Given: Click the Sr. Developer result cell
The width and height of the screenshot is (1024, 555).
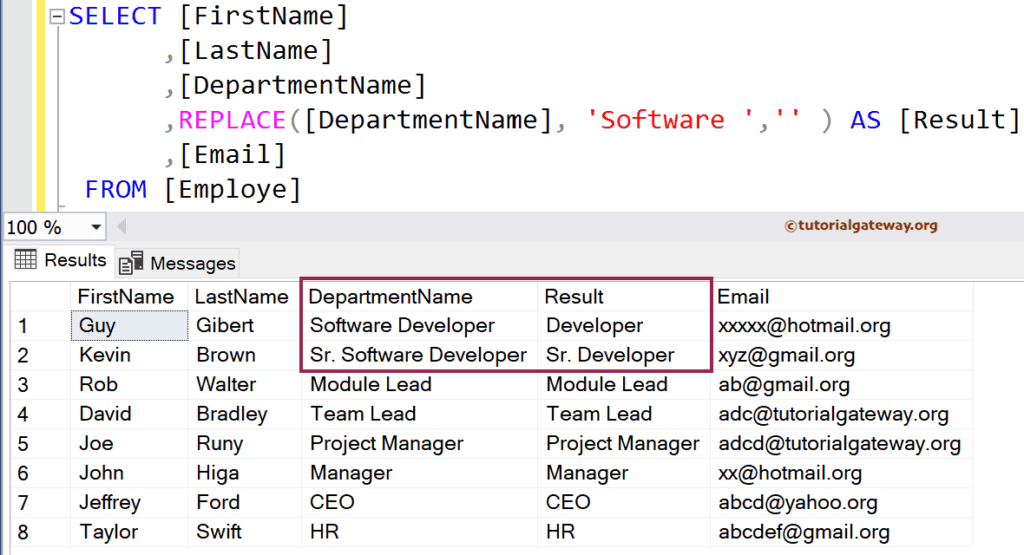Looking at the screenshot, I should [624, 355].
